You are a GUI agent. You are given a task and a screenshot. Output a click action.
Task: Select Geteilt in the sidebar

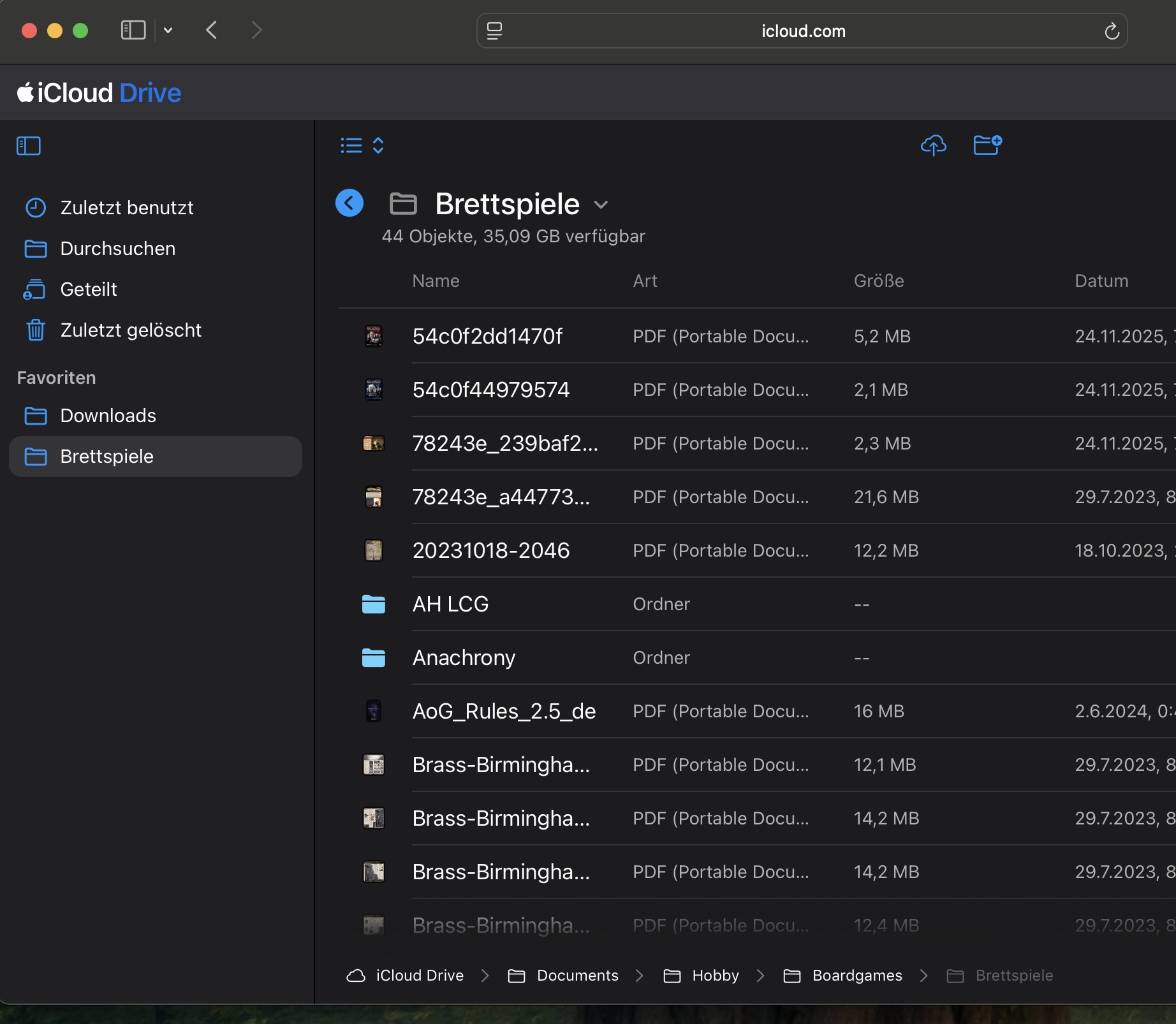[88, 289]
